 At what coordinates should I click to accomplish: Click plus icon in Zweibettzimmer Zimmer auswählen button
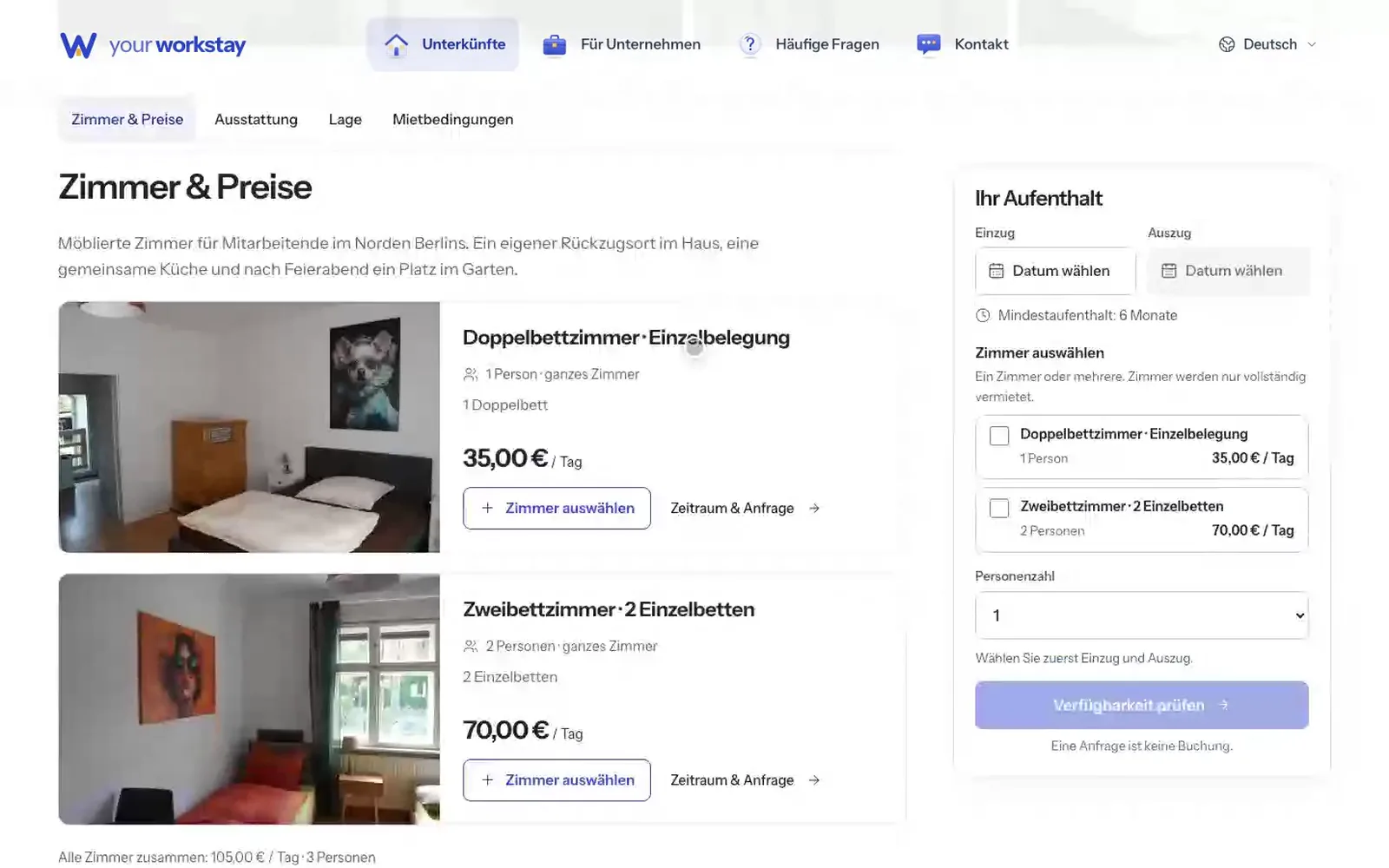[488, 779]
